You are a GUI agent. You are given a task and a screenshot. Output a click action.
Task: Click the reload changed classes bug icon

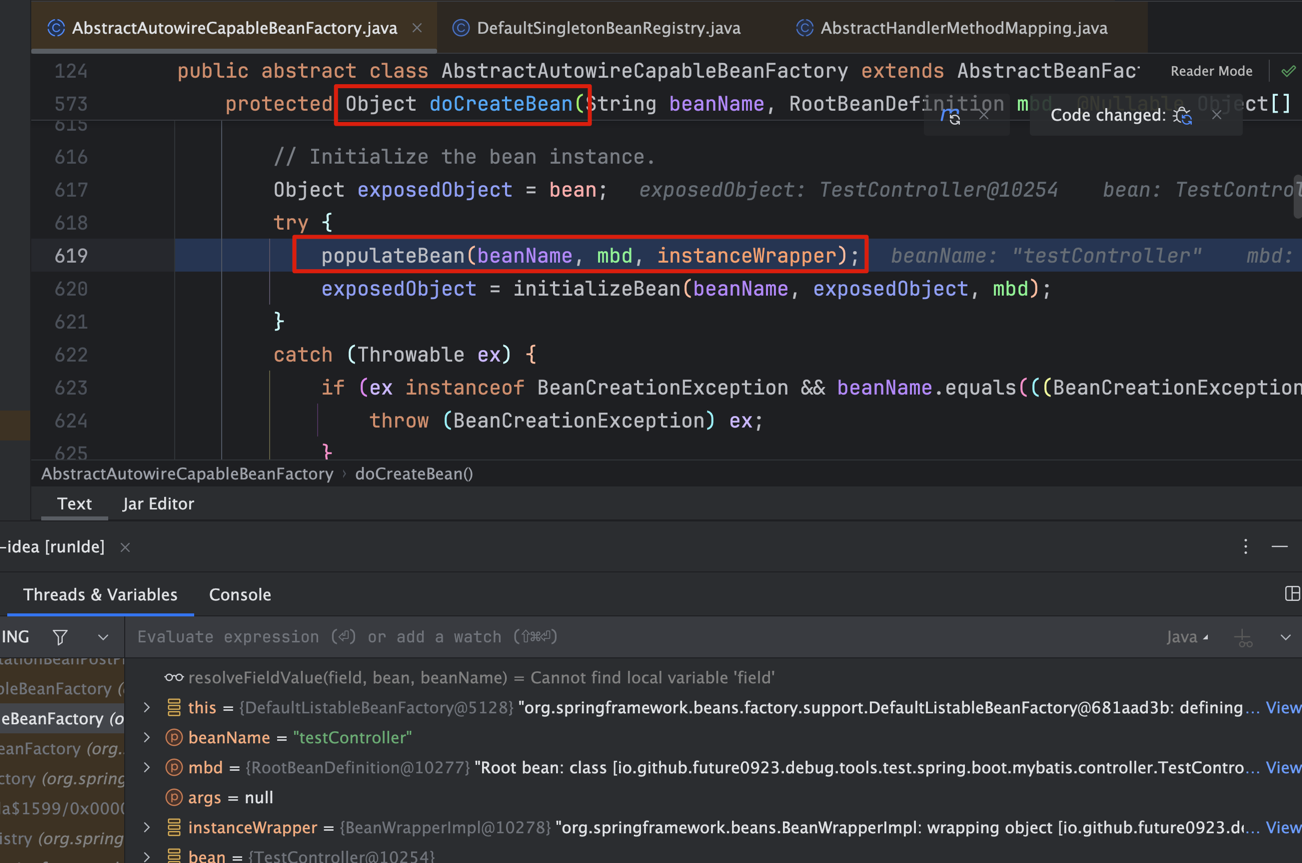coord(1183,116)
